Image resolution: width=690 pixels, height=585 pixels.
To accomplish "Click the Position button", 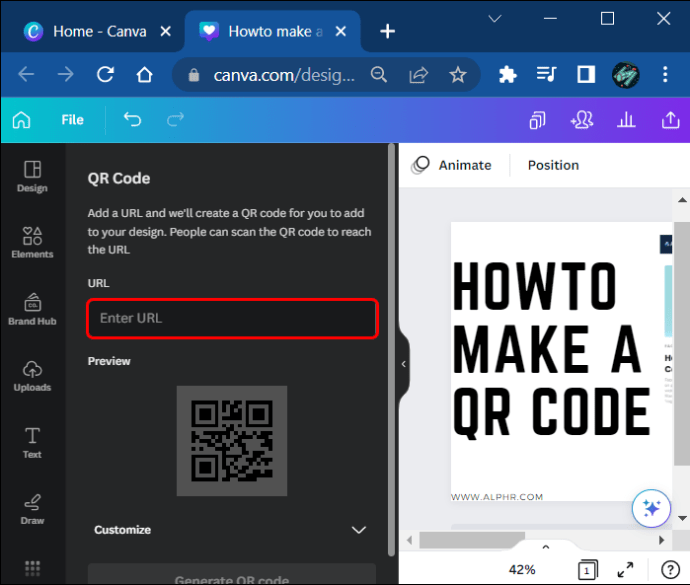I will pos(553,165).
